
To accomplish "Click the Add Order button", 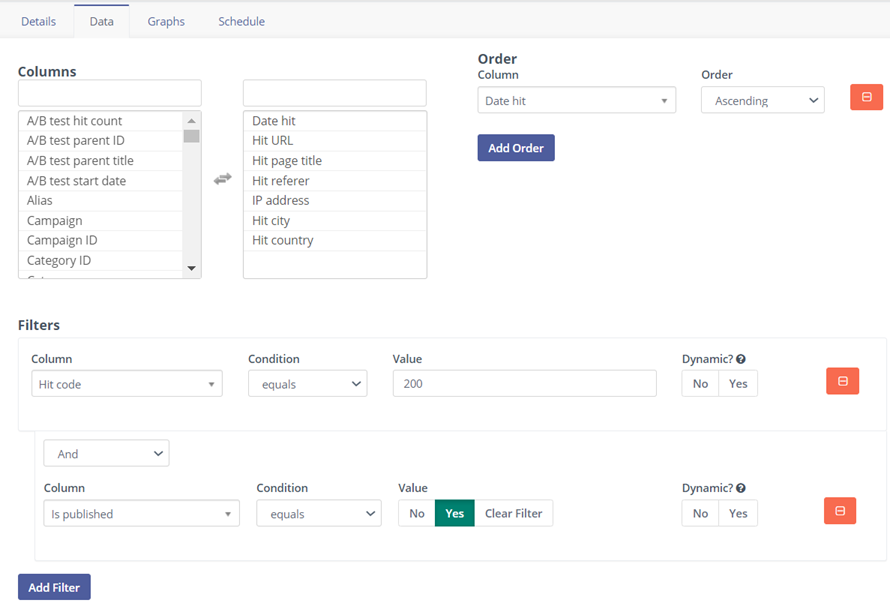I will 515,148.
